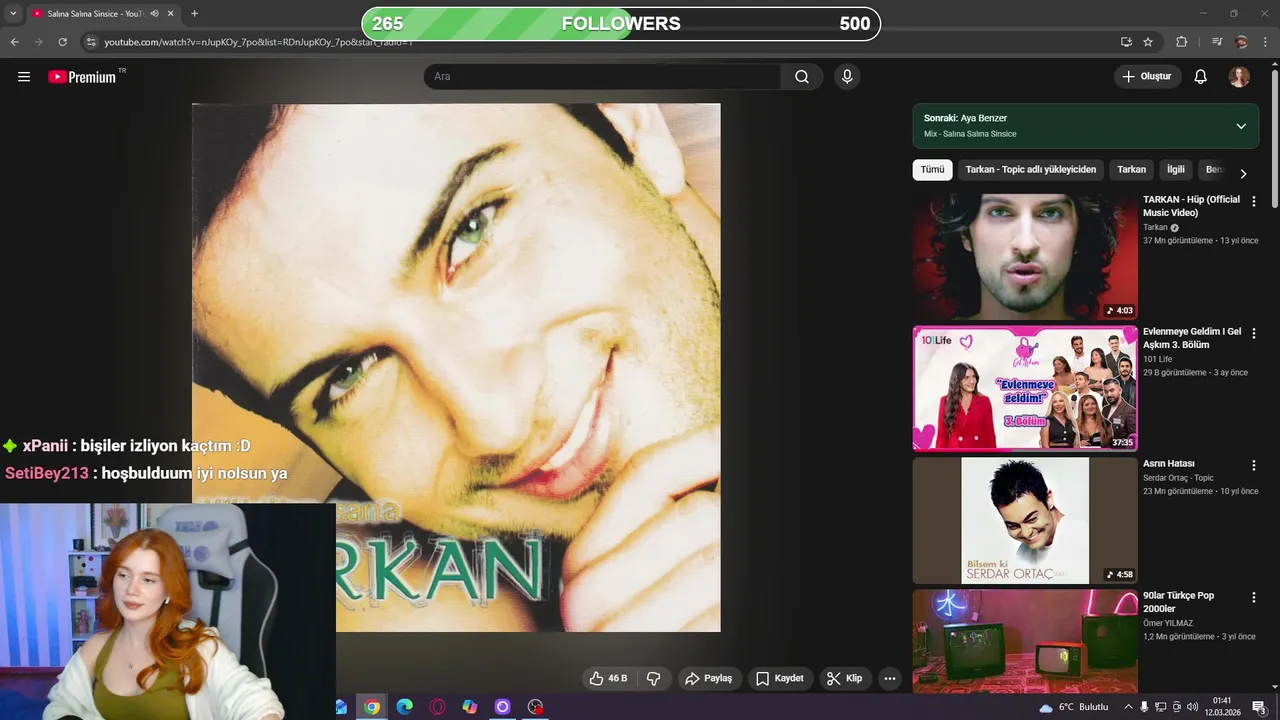Click the Paylaş share button
Viewport: 1280px width, 720px height.
pyautogui.click(x=709, y=678)
